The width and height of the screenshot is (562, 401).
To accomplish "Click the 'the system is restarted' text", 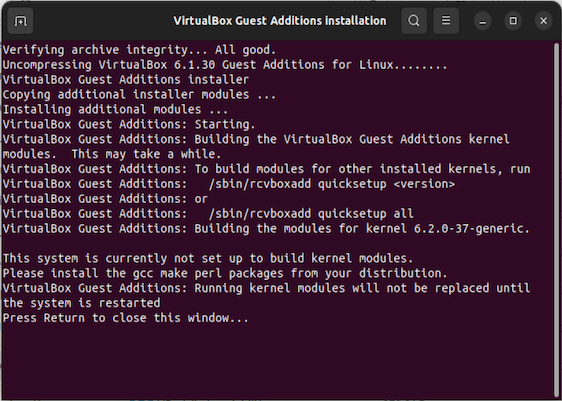I will (x=81, y=303).
